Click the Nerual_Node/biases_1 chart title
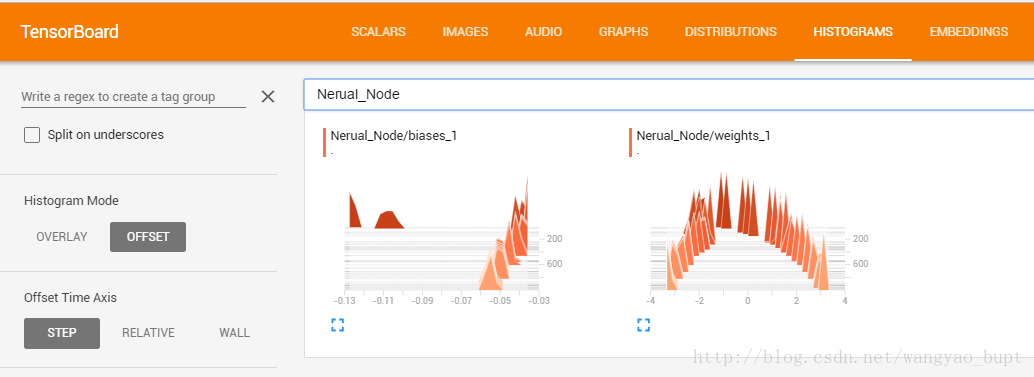This screenshot has width=1034, height=377. tap(394, 136)
